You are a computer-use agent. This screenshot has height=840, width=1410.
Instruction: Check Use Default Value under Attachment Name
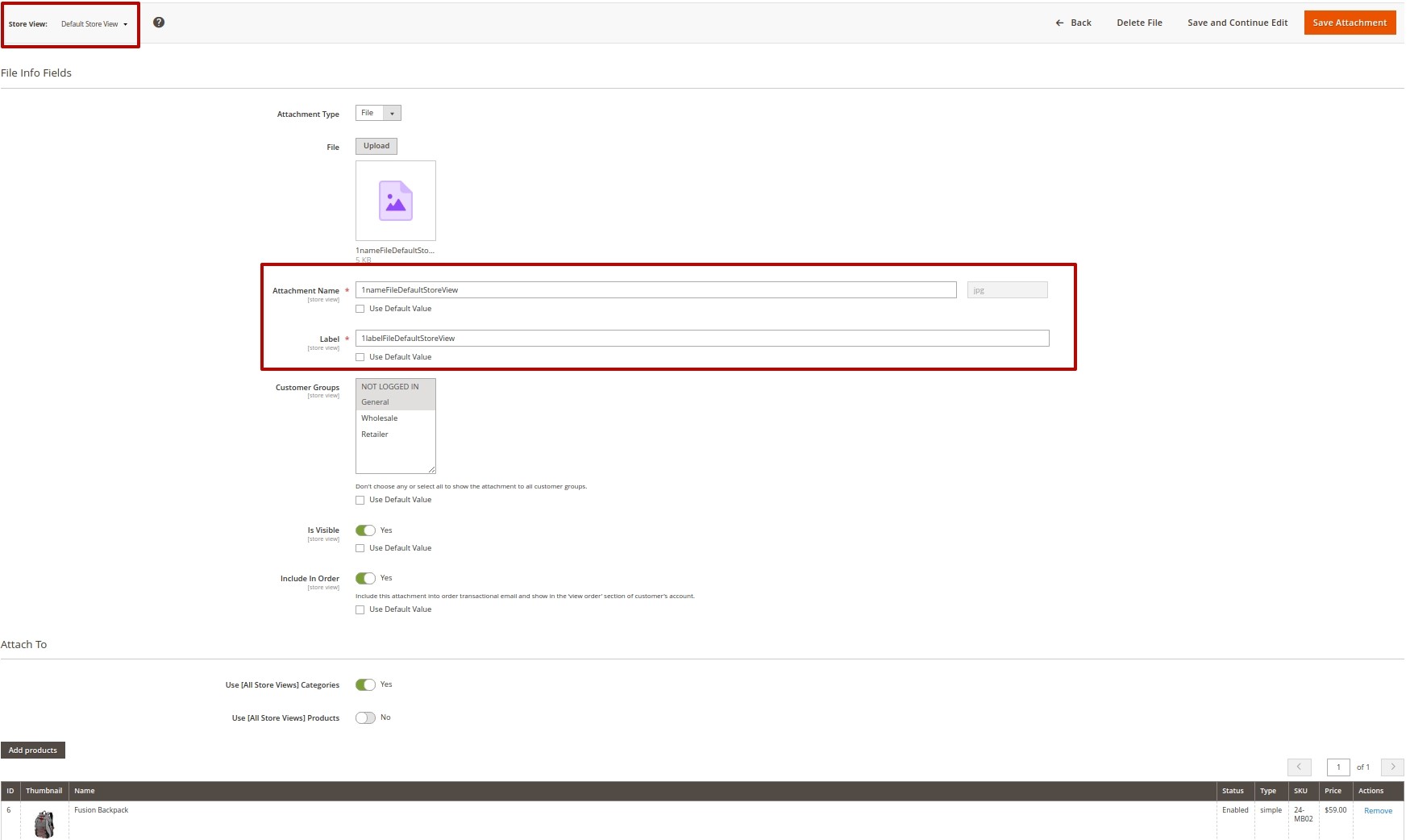(x=360, y=309)
